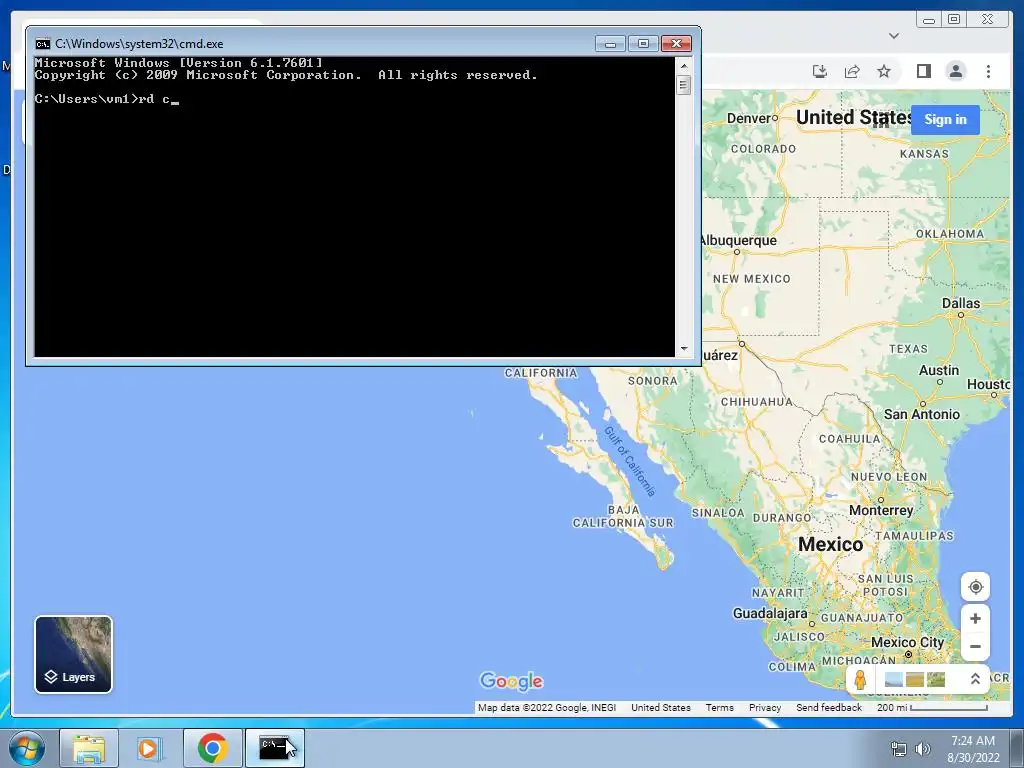The width and height of the screenshot is (1024, 768).
Task: Zoom in with the plus button
Action: 975,618
